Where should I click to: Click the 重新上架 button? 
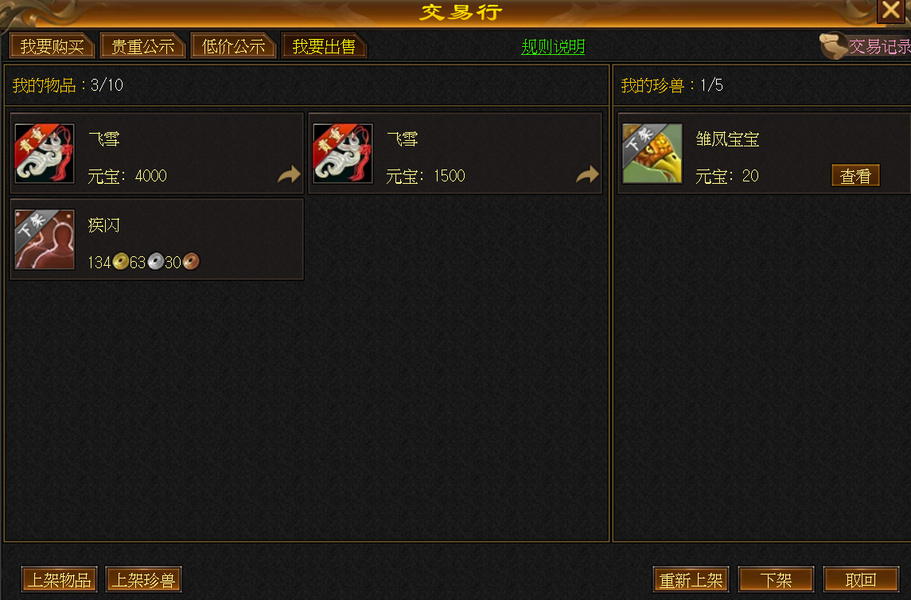[x=691, y=580]
